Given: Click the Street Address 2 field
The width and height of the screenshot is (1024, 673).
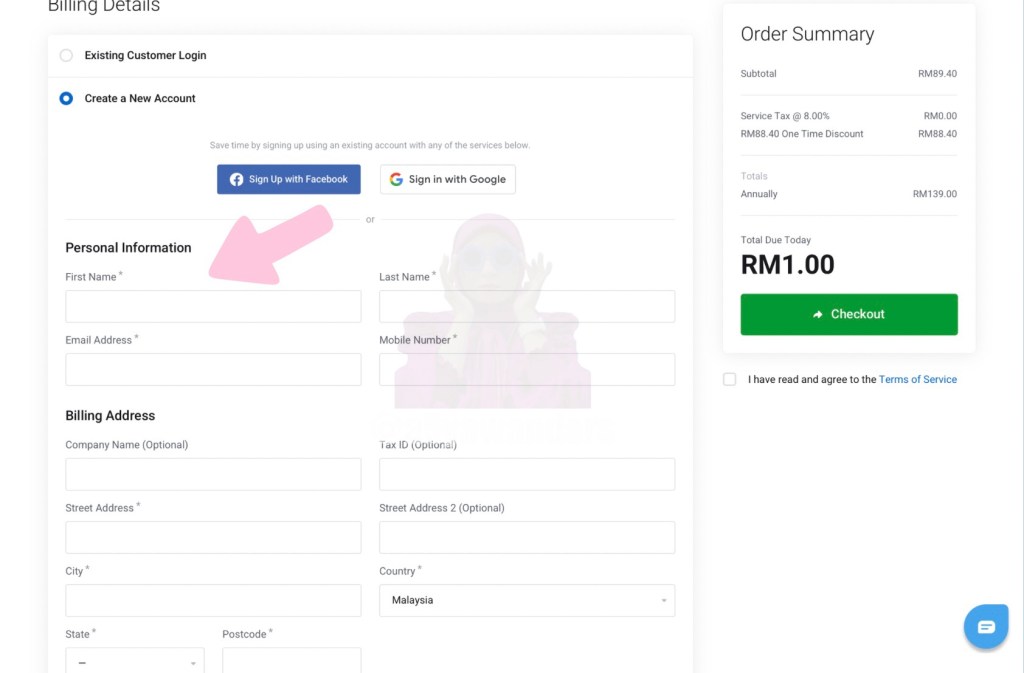Looking at the screenshot, I should click(526, 538).
